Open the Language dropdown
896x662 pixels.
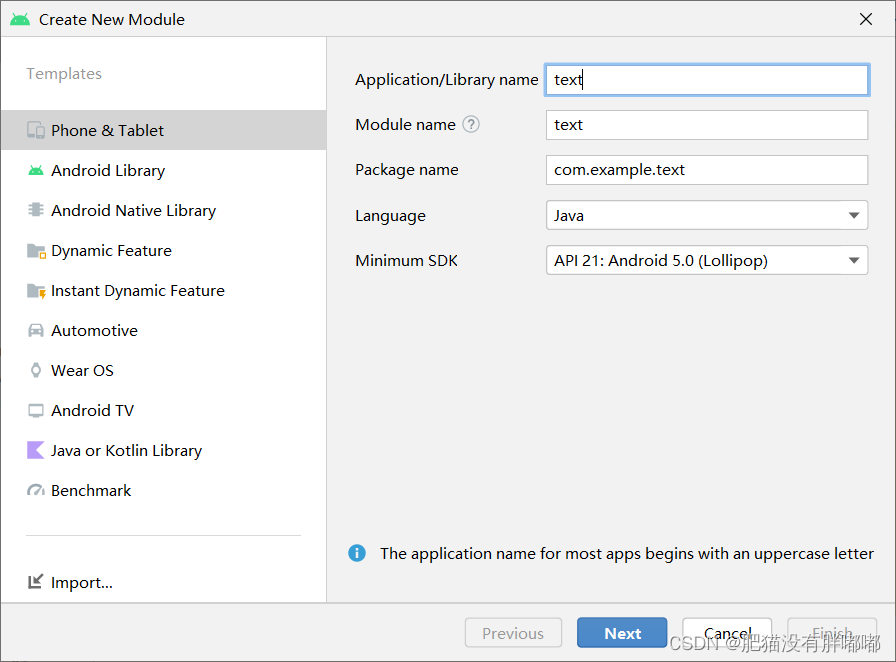706,215
